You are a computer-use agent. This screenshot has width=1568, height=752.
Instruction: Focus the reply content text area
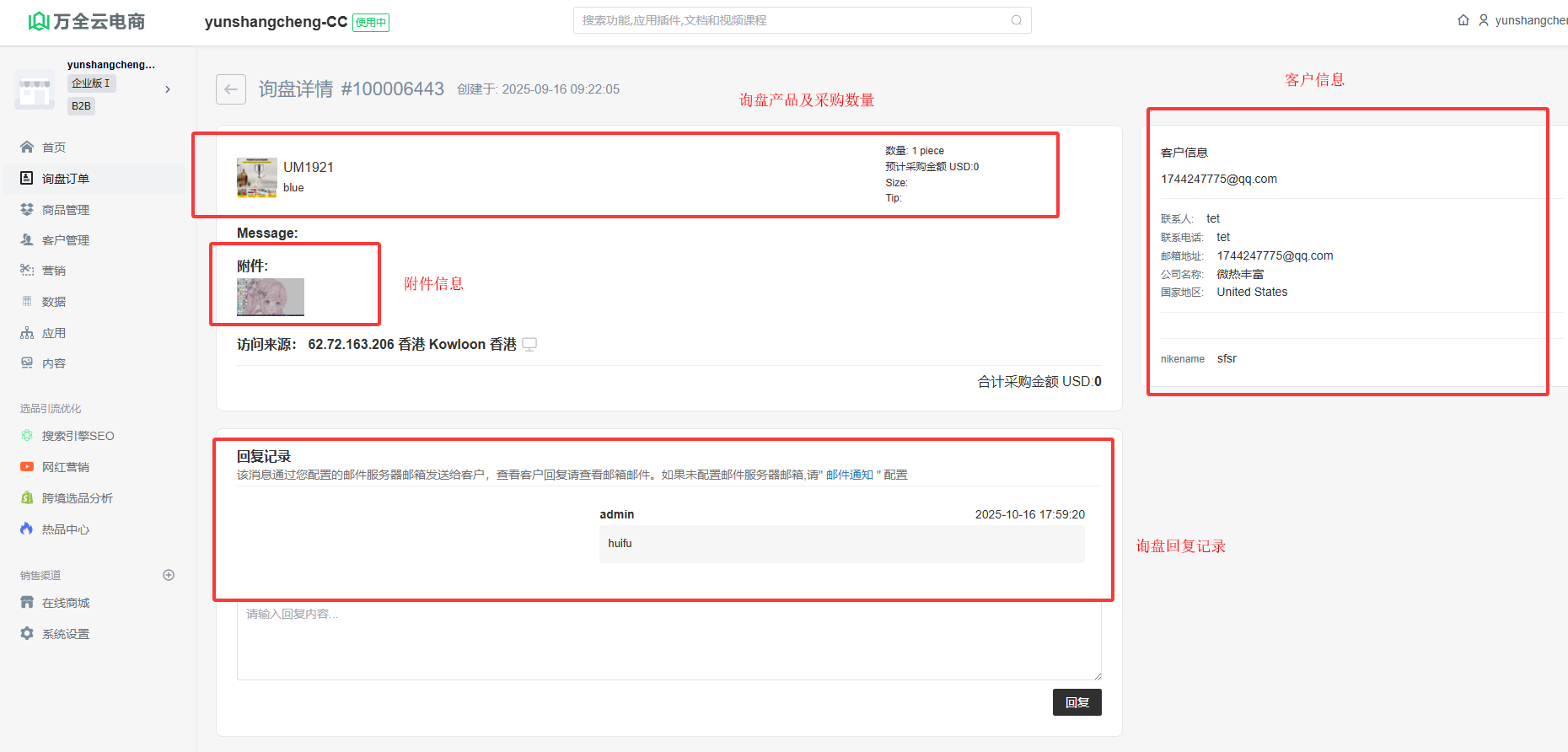point(669,641)
